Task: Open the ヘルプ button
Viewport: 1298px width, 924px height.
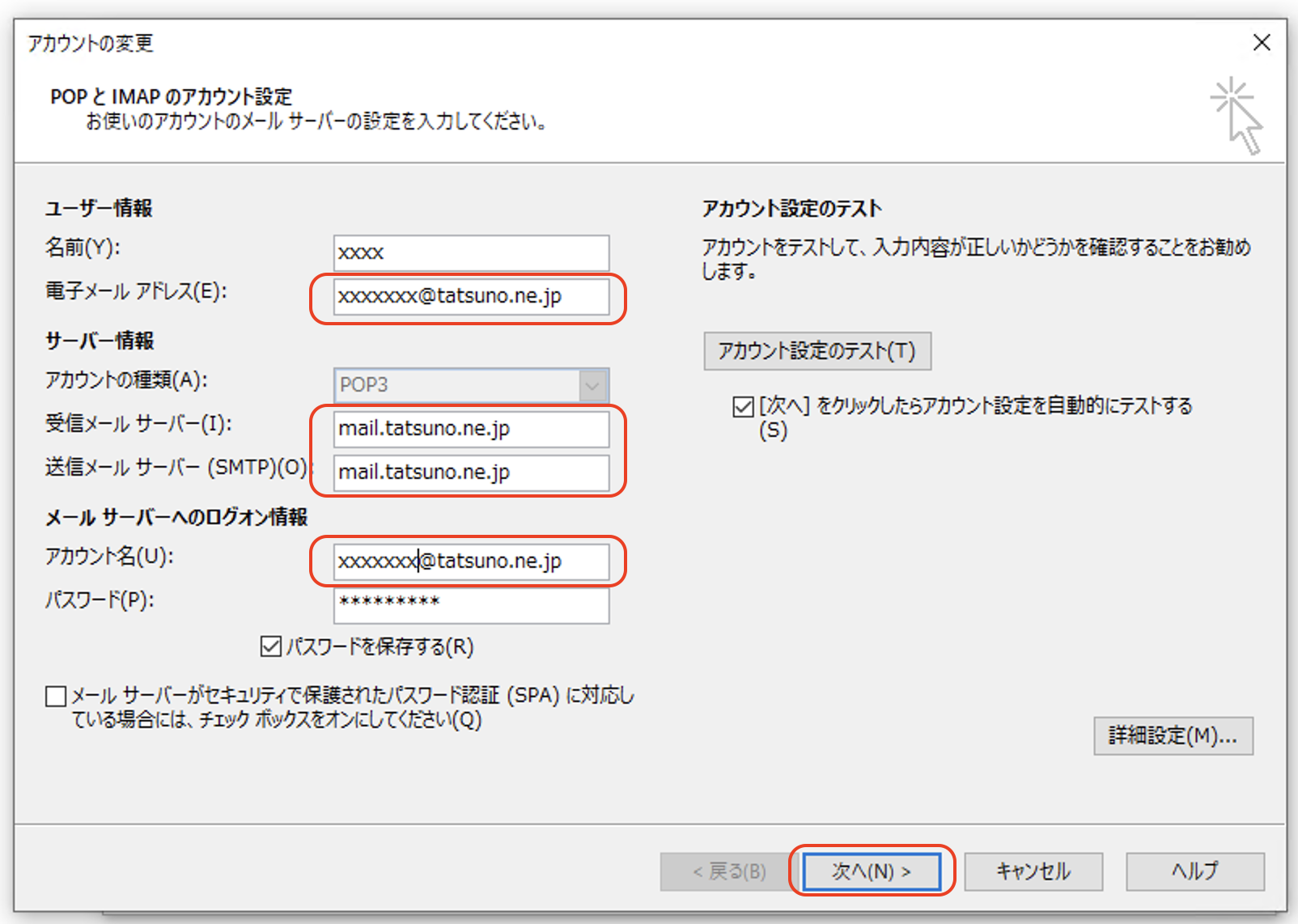Action: pos(1194,871)
